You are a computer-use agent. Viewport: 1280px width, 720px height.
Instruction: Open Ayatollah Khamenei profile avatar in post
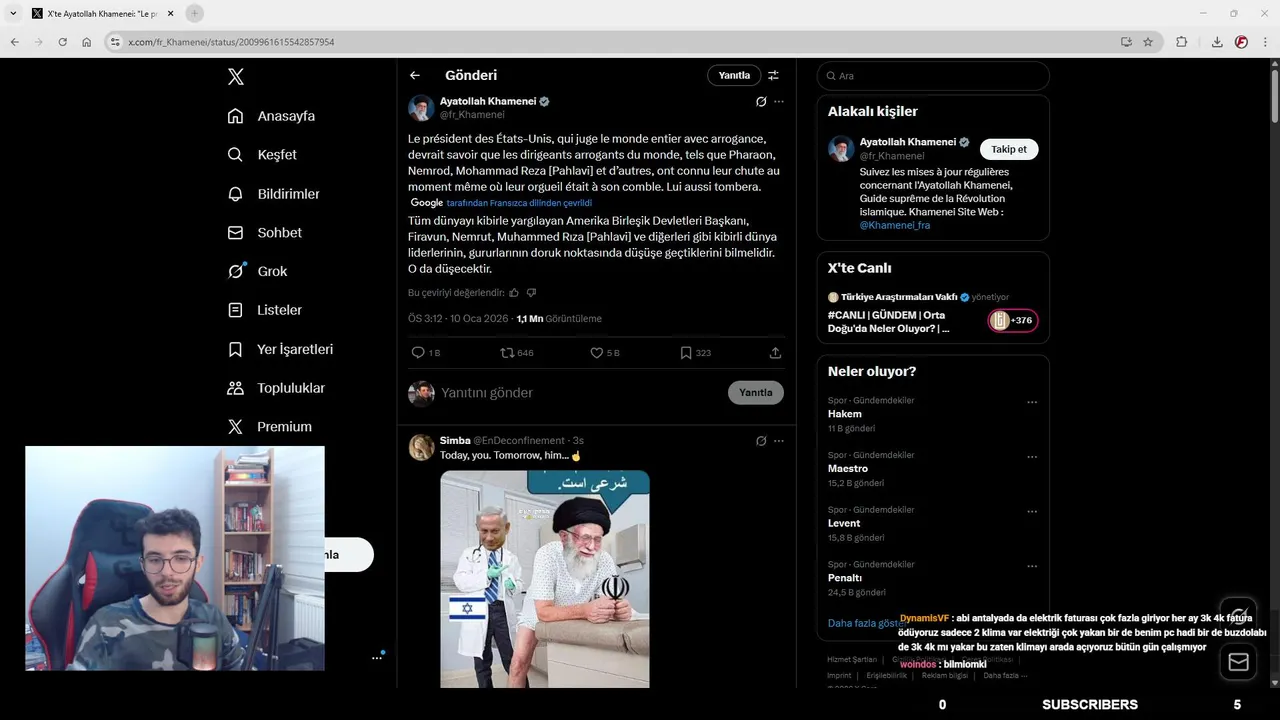coord(421,108)
